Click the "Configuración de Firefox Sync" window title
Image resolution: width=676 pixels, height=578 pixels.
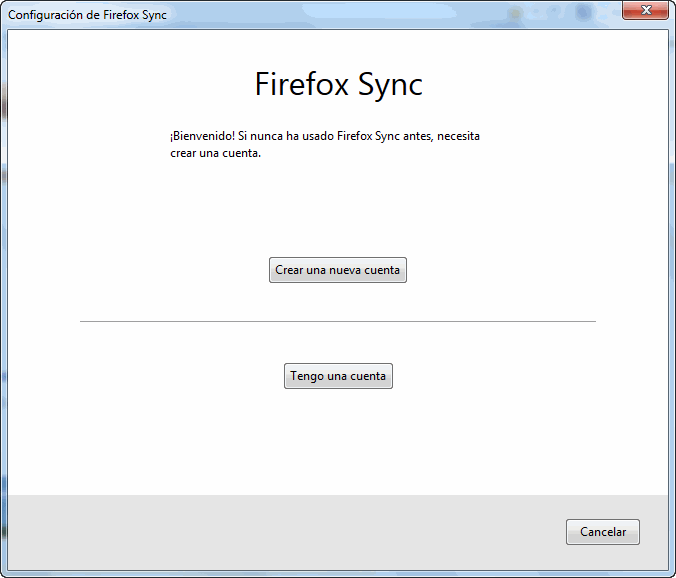point(87,15)
